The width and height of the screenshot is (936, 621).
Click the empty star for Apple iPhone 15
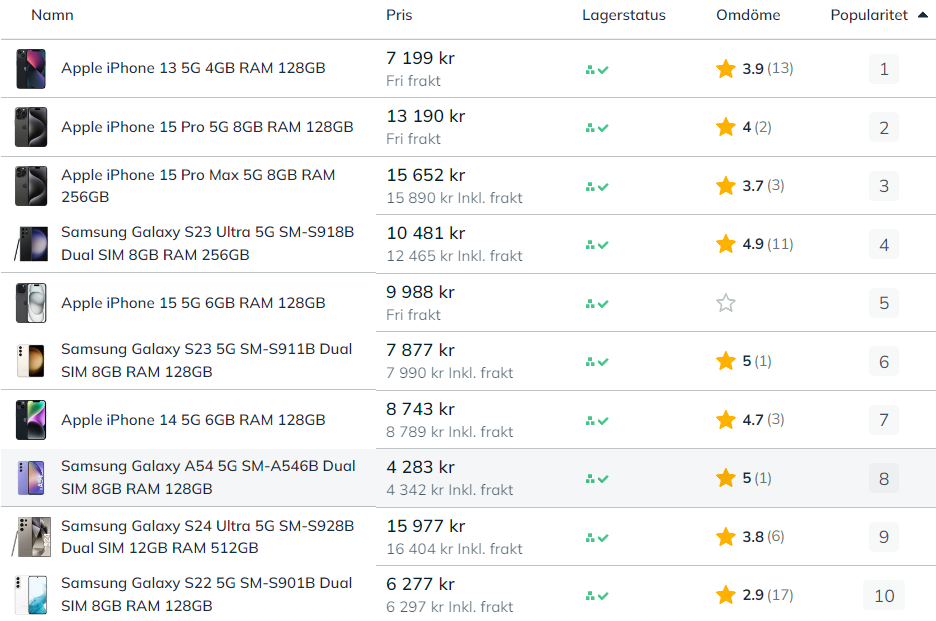[x=726, y=303]
